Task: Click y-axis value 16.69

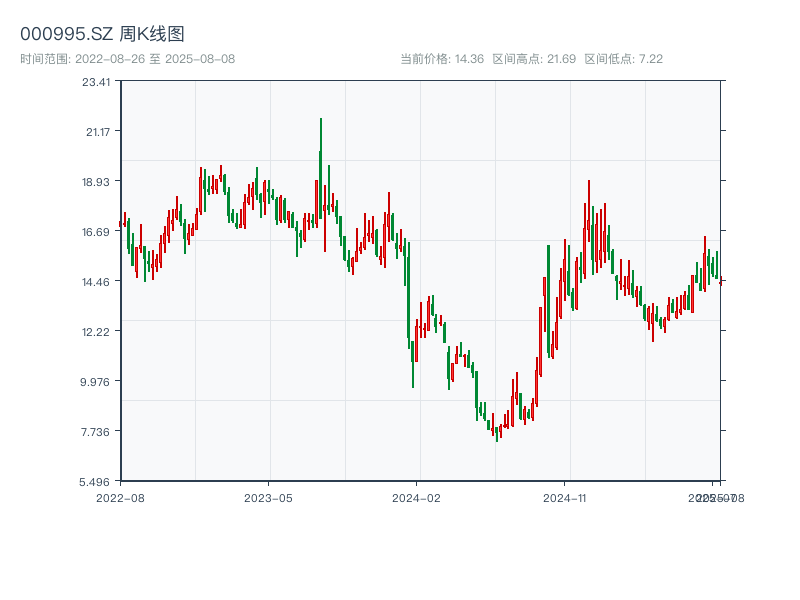Action: click(x=96, y=232)
